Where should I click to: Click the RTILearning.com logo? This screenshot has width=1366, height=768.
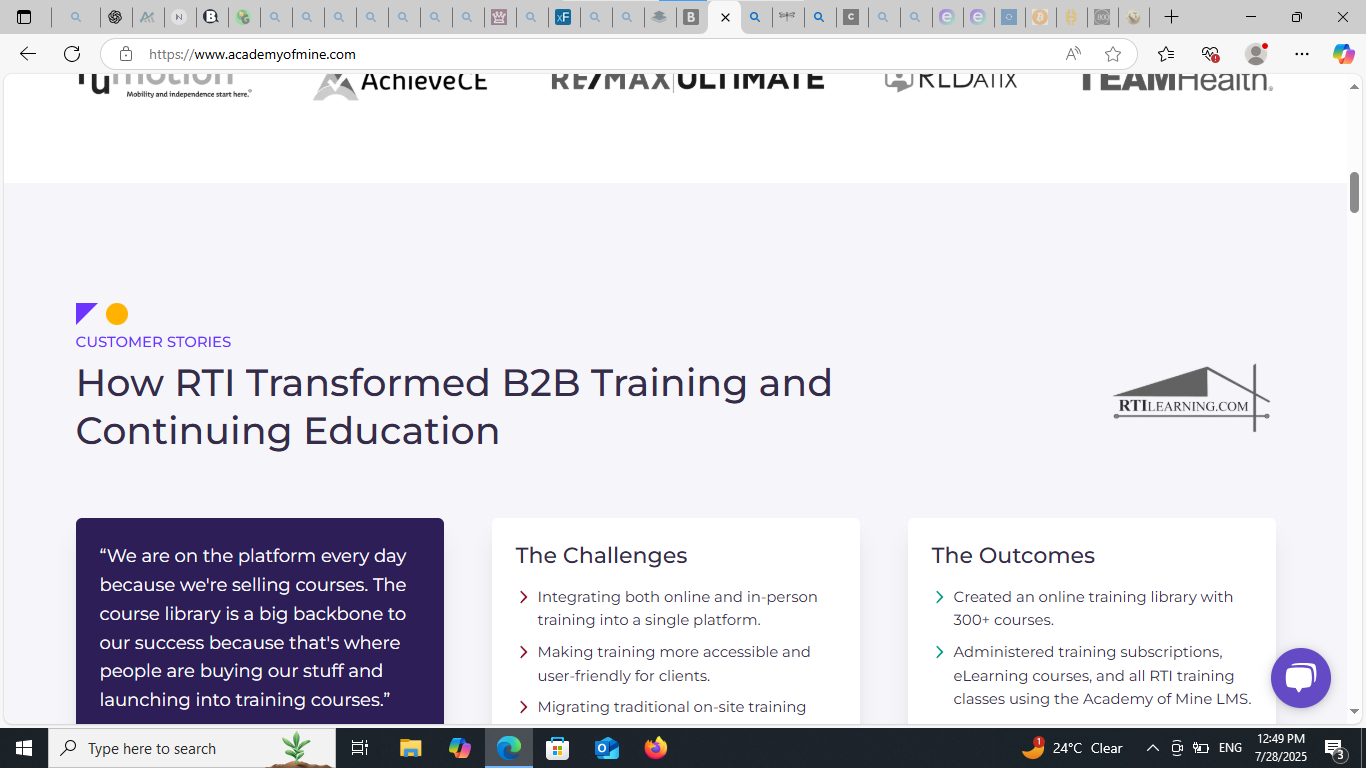[1192, 397]
